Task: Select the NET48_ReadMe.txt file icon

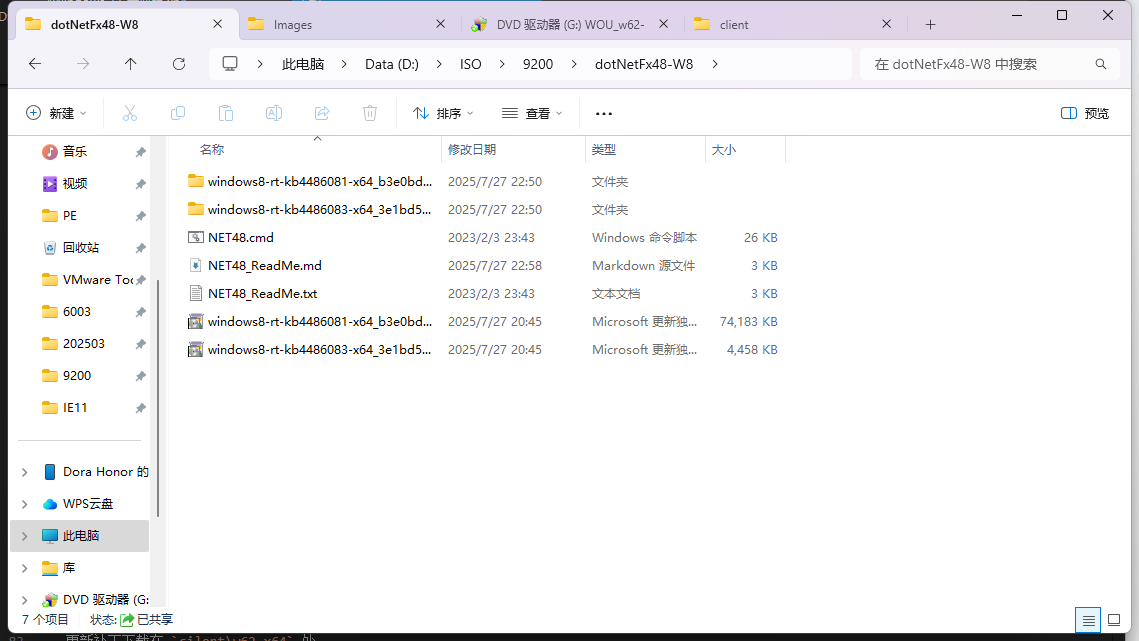Action: (195, 294)
